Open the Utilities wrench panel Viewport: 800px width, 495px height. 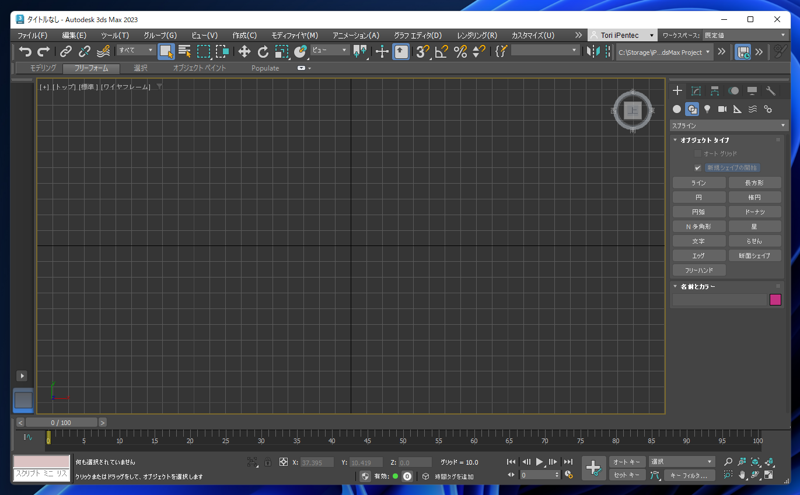point(770,91)
